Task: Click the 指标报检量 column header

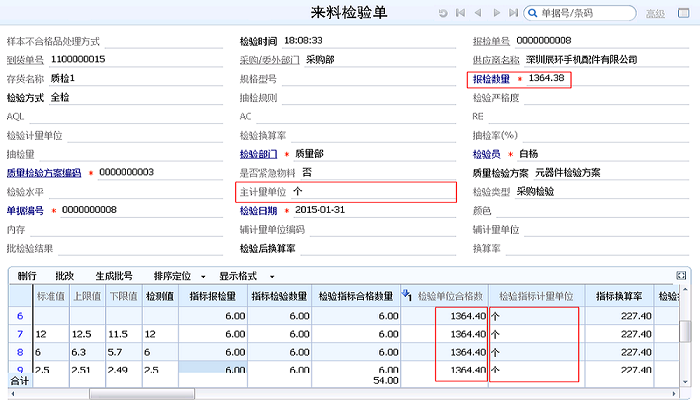Action: (212, 296)
